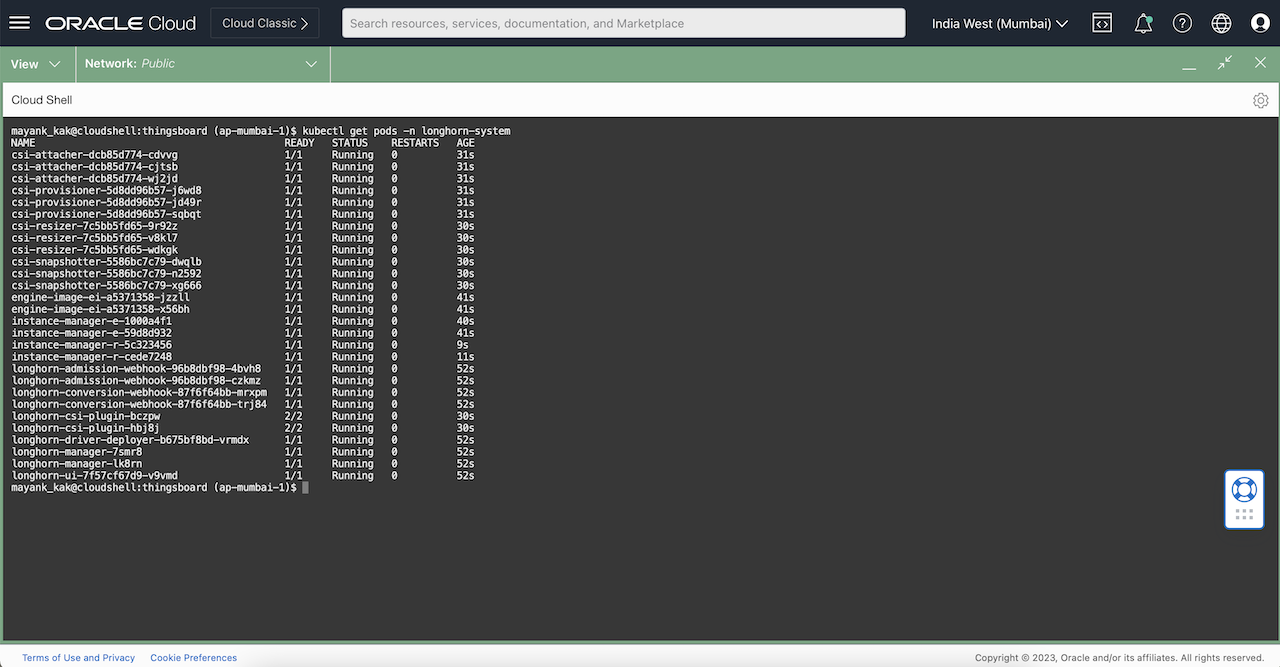Open the India West (Mumbai) region dropdown

pos(1000,23)
